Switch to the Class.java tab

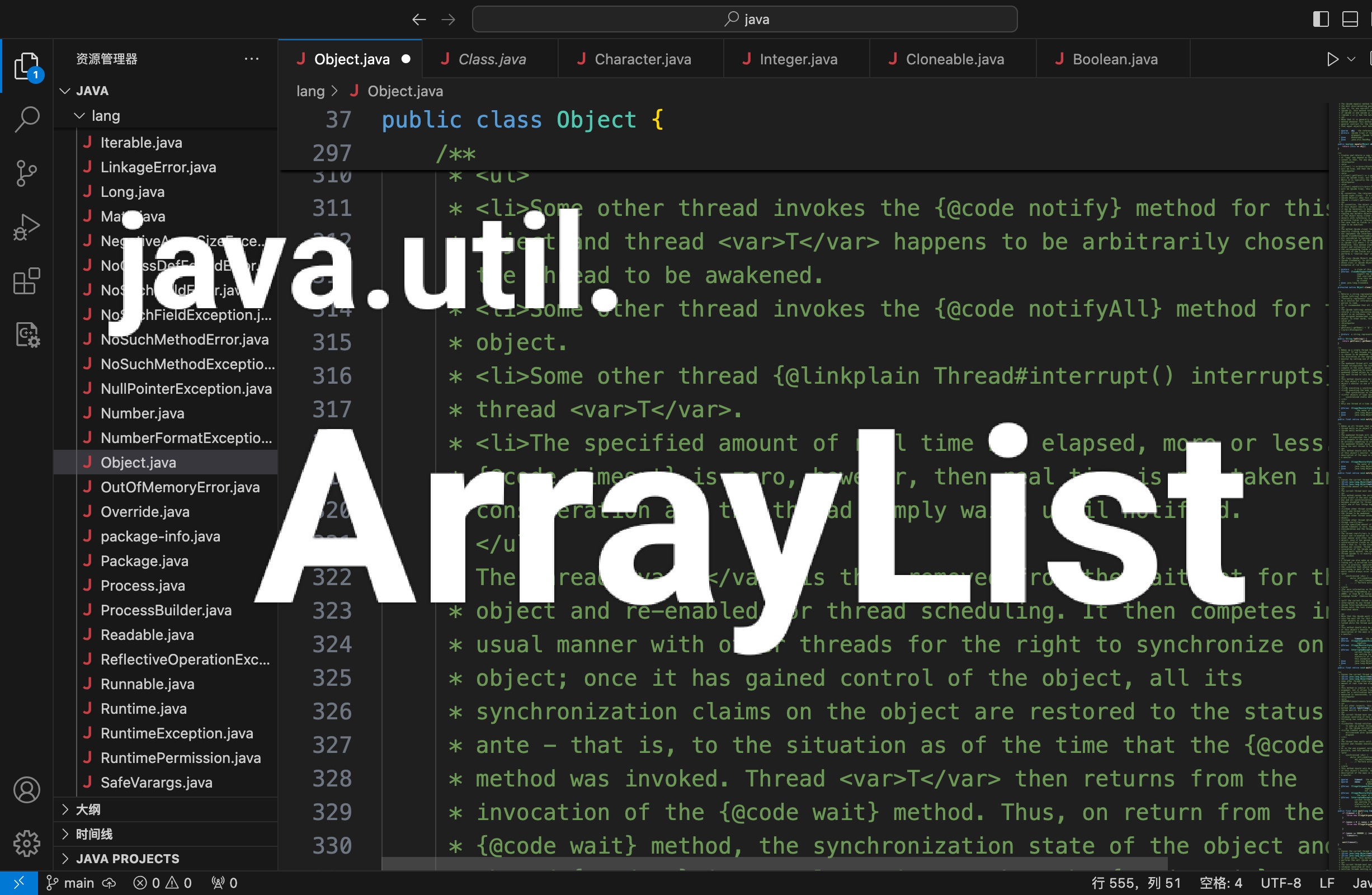[491, 59]
